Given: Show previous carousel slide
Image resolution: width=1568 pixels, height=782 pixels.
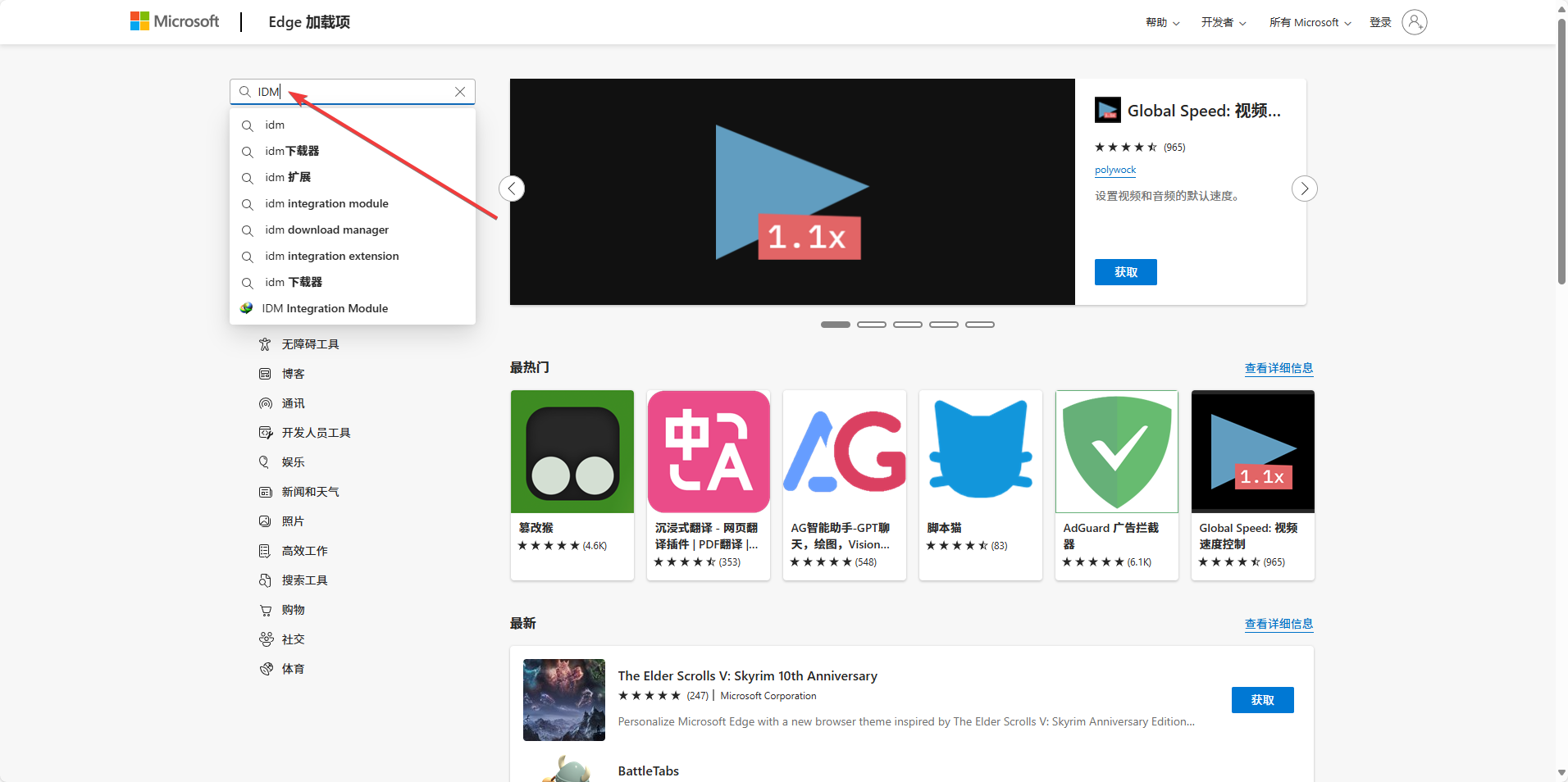Looking at the screenshot, I should 512,189.
